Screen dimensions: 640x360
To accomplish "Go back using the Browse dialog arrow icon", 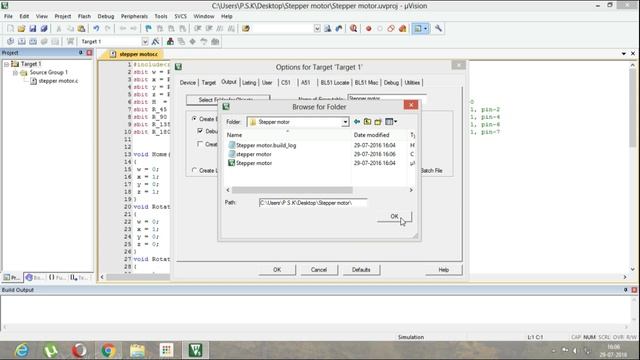I will 357,122.
